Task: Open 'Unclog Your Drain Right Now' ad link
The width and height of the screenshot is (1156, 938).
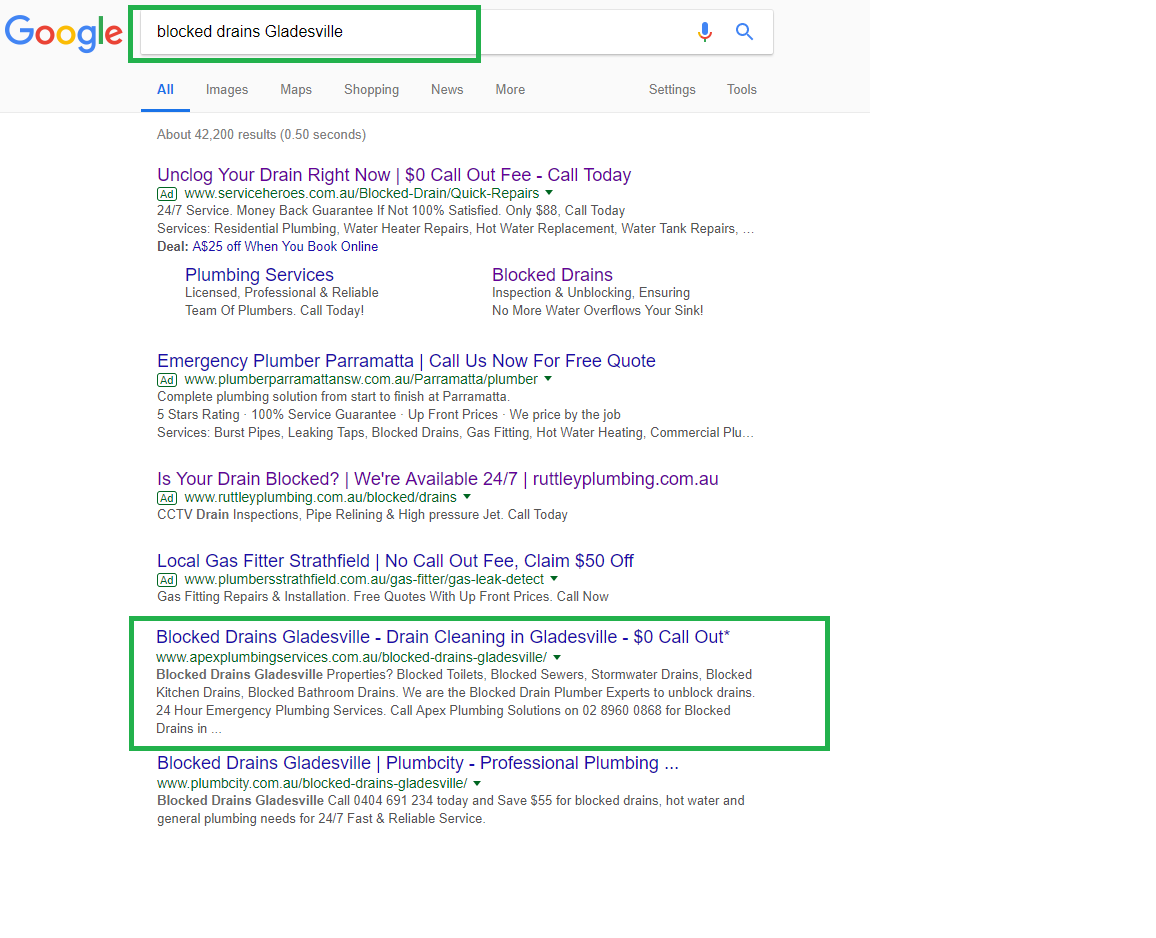Action: point(394,175)
